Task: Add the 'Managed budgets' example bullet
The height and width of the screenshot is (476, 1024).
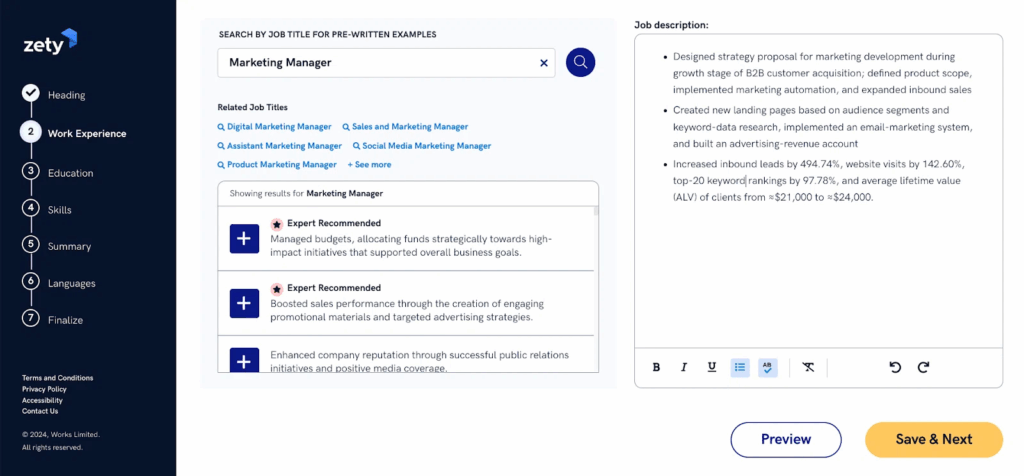Action: coord(245,239)
